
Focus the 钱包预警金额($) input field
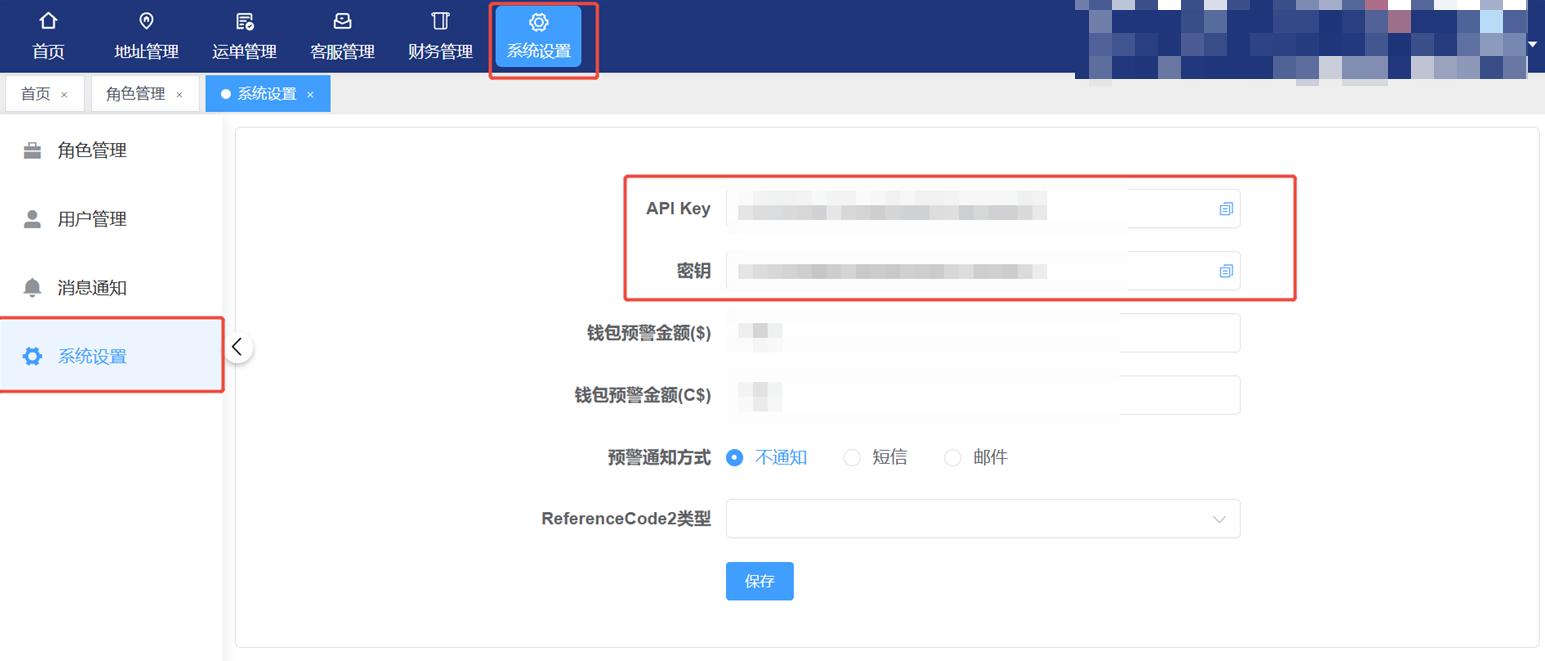pyautogui.click(x=983, y=333)
